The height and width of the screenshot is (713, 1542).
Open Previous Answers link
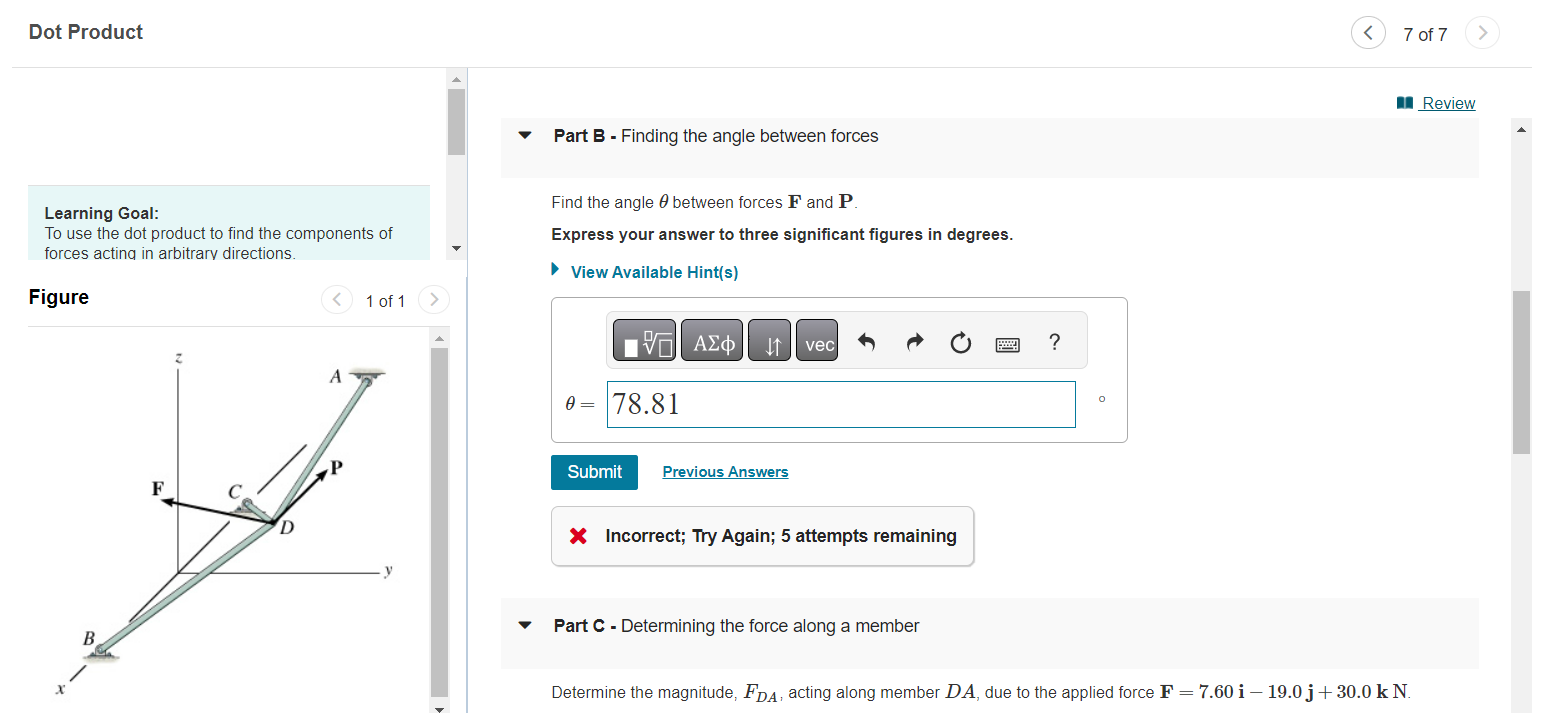[x=725, y=472]
